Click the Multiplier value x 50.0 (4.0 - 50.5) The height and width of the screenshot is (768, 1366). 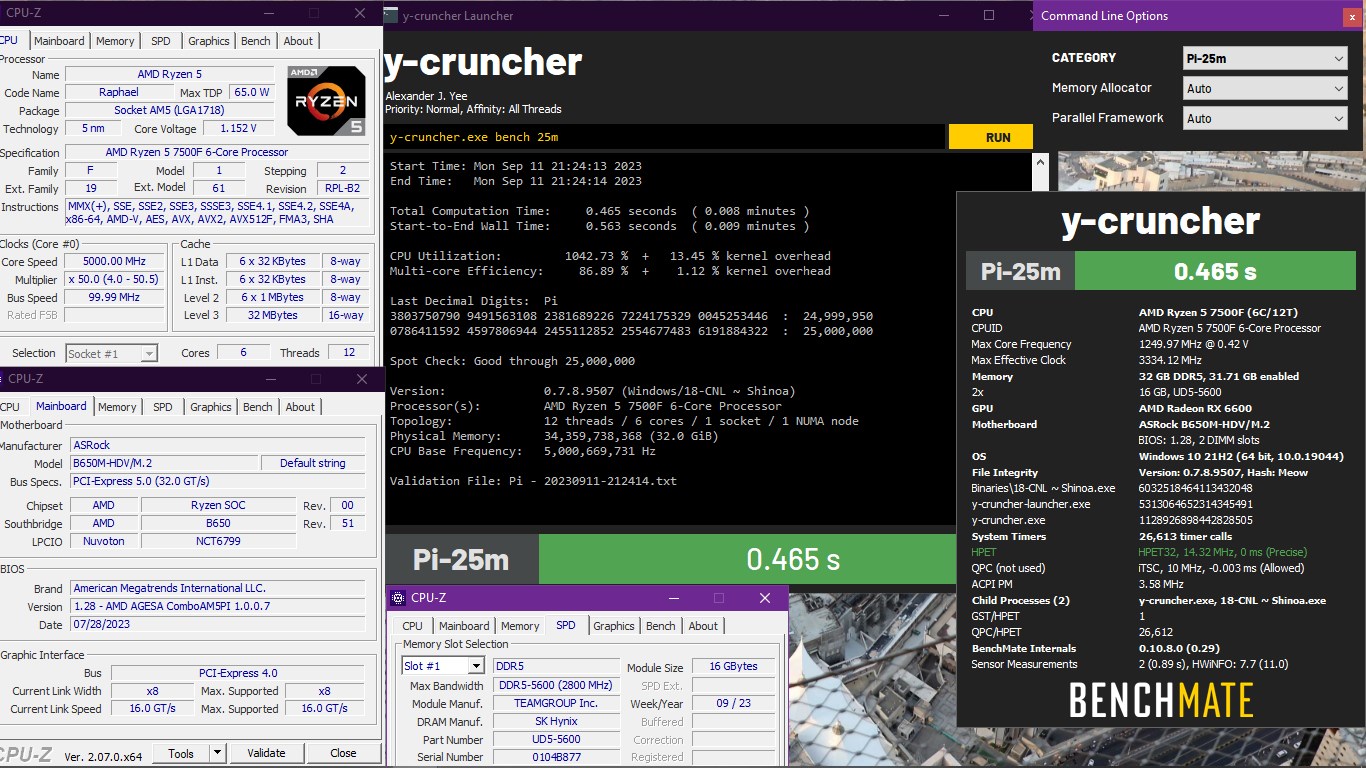pyautogui.click(x=115, y=279)
